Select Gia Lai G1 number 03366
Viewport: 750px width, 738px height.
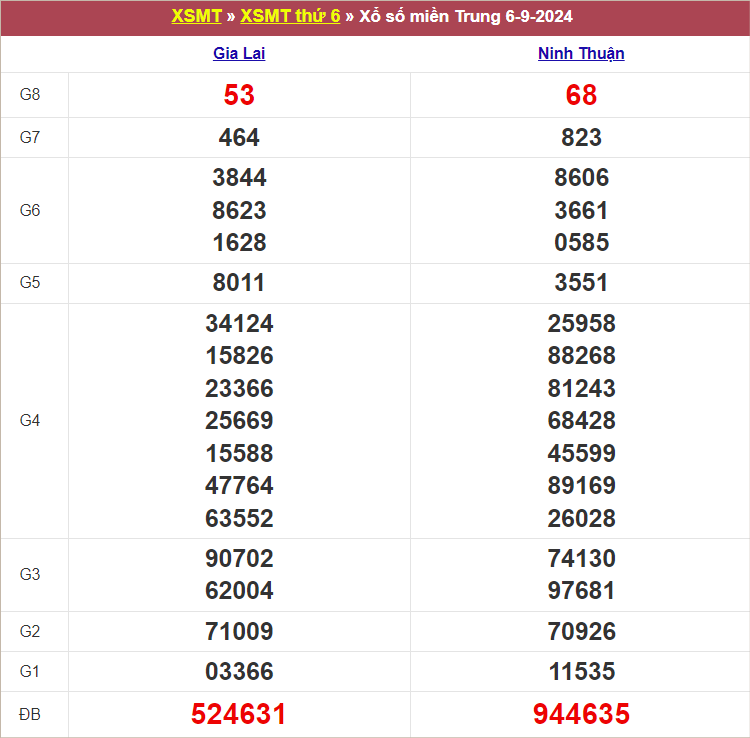coord(239,672)
